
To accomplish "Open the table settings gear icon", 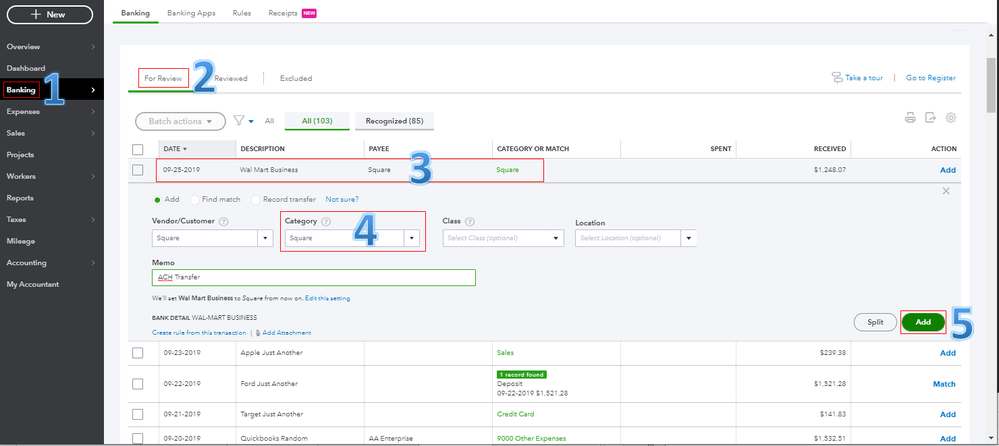I will [x=951, y=118].
